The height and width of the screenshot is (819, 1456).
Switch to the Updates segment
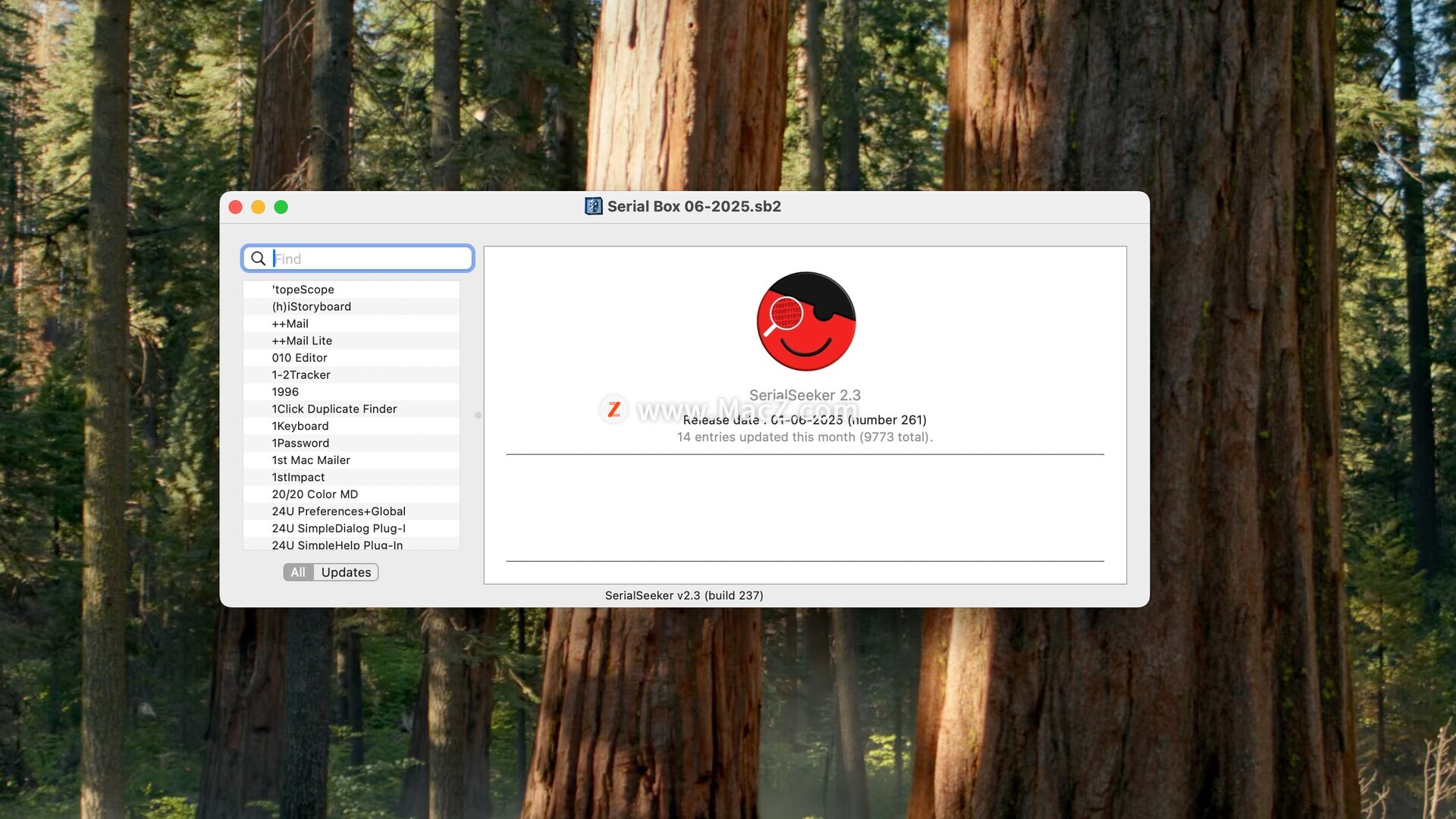(x=346, y=573)
